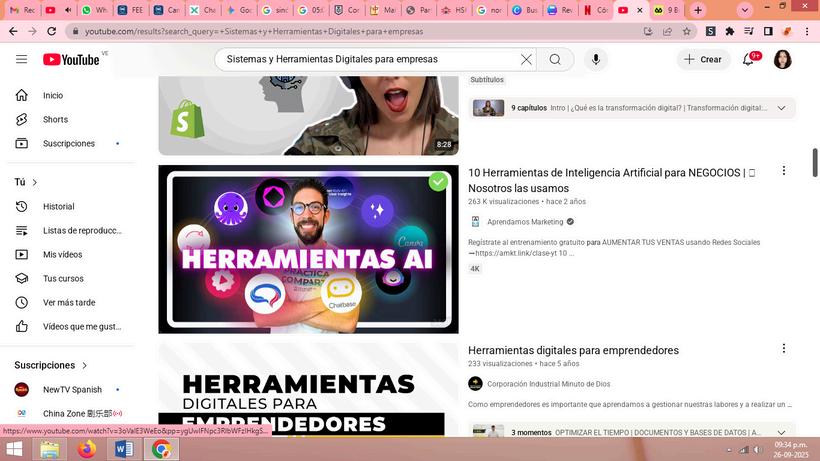Open the browser extensions puzzle icon
820x461 pixels.
point(730,31)
